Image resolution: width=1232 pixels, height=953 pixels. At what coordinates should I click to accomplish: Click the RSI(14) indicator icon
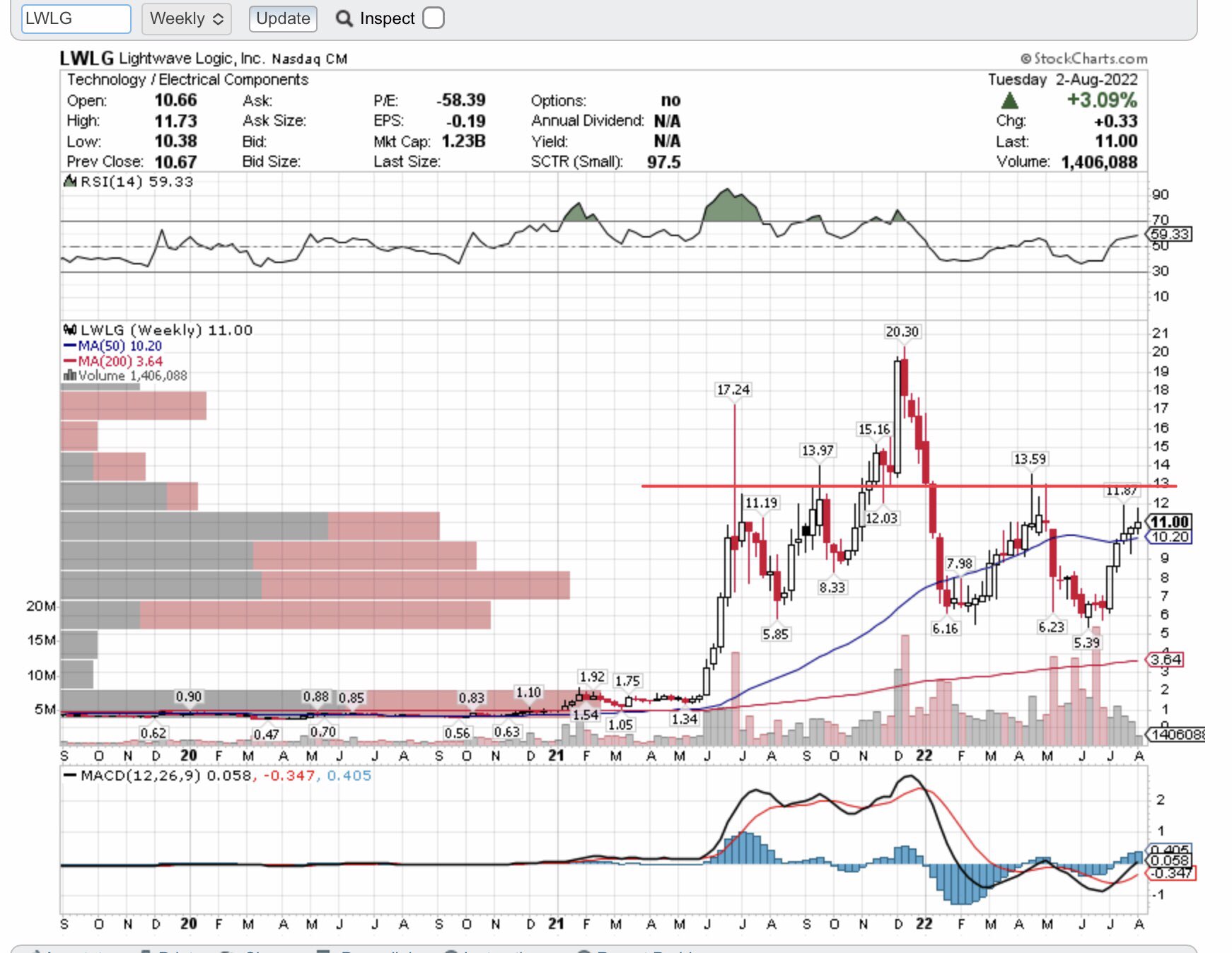coord(70,182)
